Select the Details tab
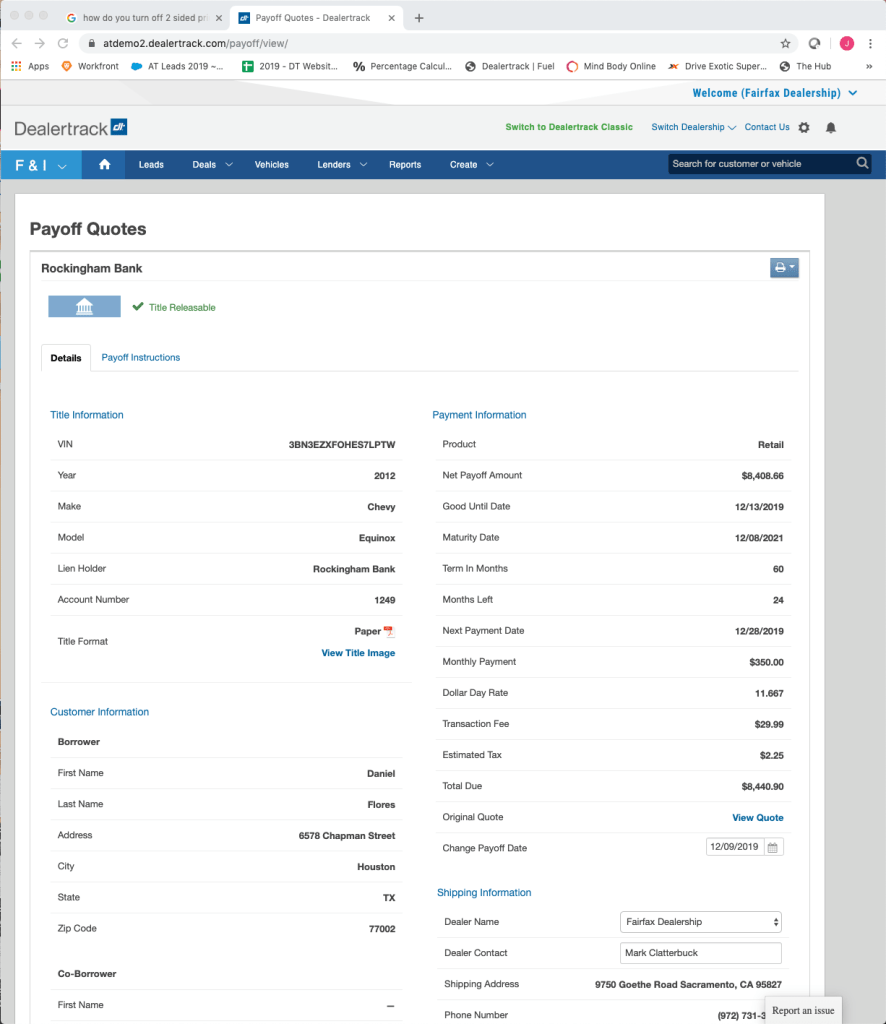This screenshot has width=886, height=1024. pos(66,358)
